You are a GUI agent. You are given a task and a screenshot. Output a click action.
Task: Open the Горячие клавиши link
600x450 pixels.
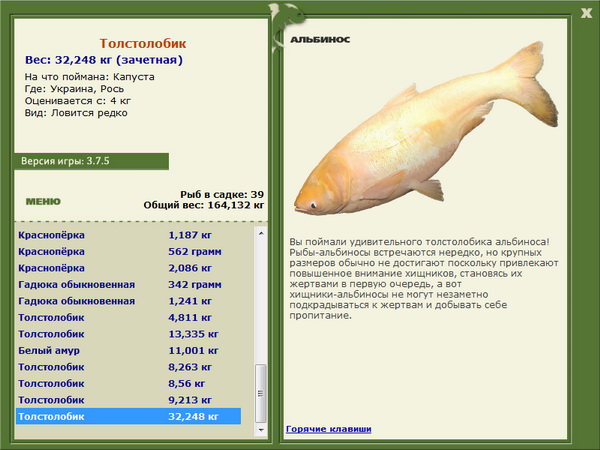(x=328, y=429)
